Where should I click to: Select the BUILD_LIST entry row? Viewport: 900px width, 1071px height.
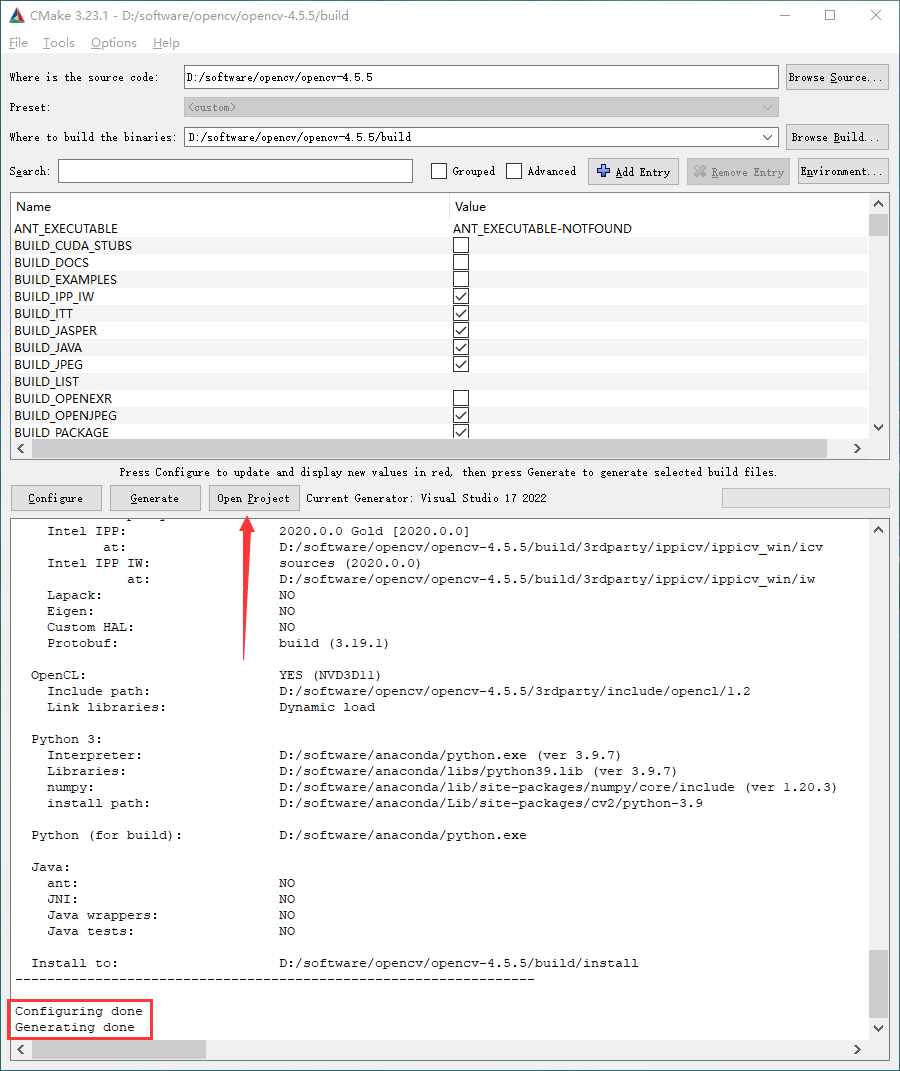[x=440, y=382]
